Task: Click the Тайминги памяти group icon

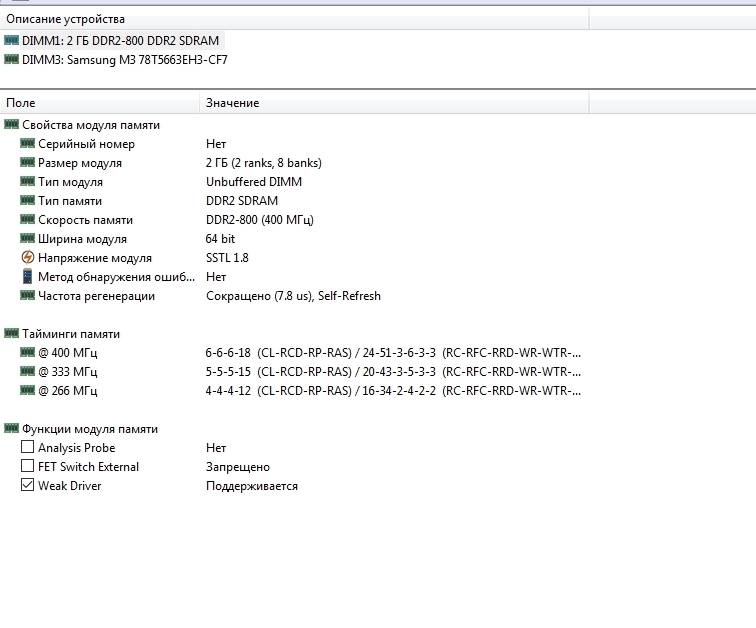Action: click(x=12, y=333)
